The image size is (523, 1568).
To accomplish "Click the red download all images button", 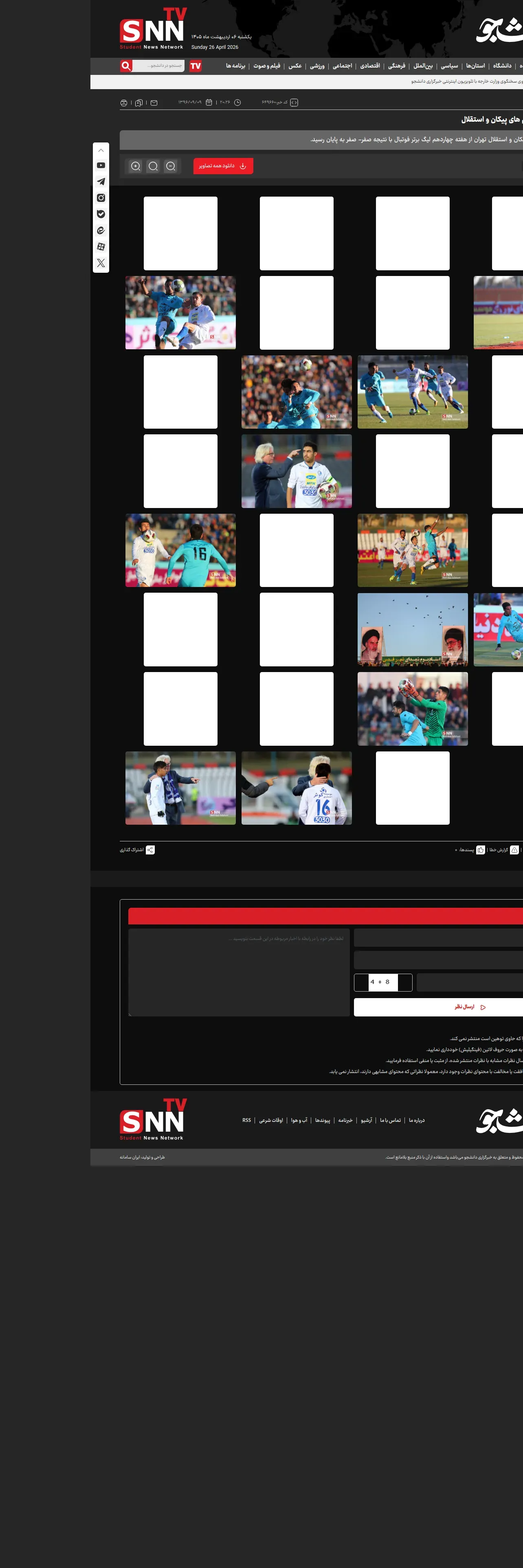I will (224, 166).
